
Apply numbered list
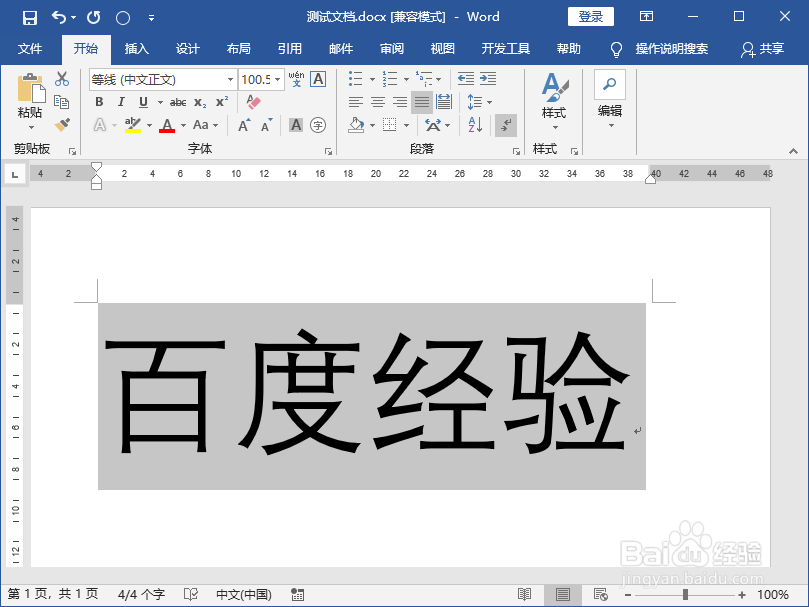[390, 79]
